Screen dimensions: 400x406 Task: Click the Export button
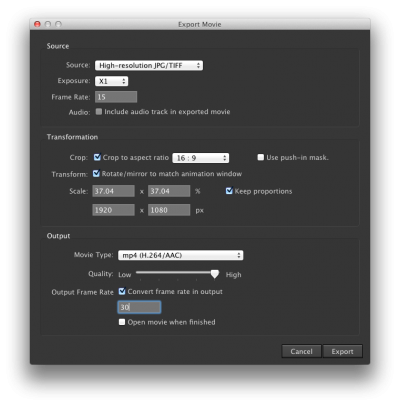[x=342, y=351]
